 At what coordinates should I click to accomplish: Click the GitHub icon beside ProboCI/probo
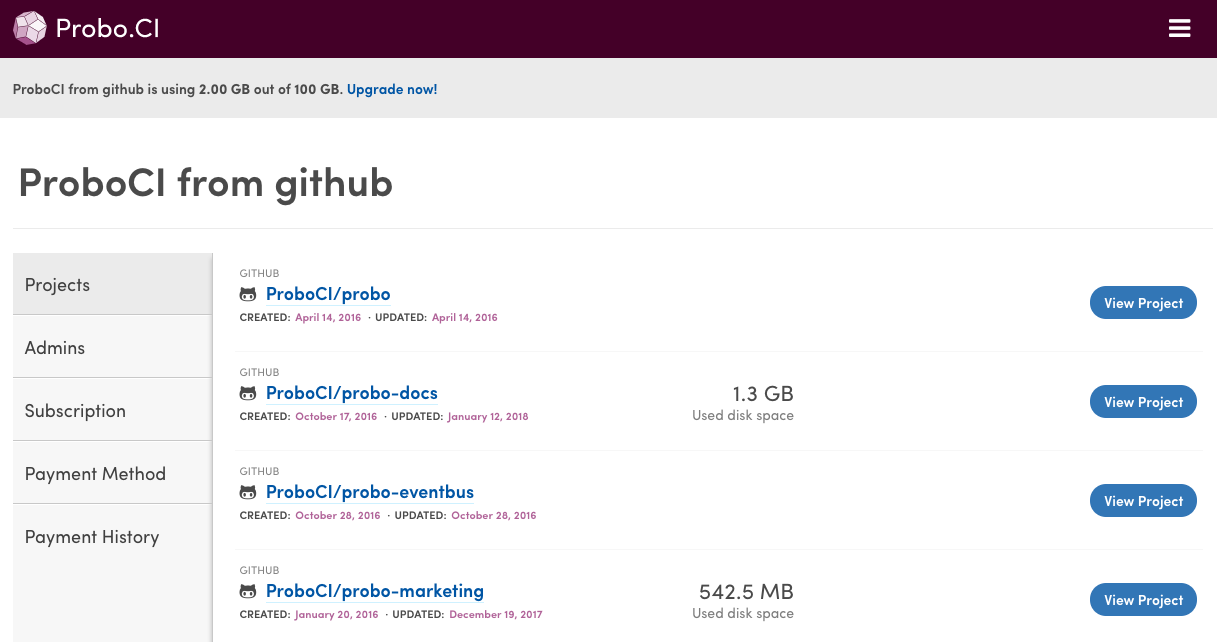pos(248,294)
